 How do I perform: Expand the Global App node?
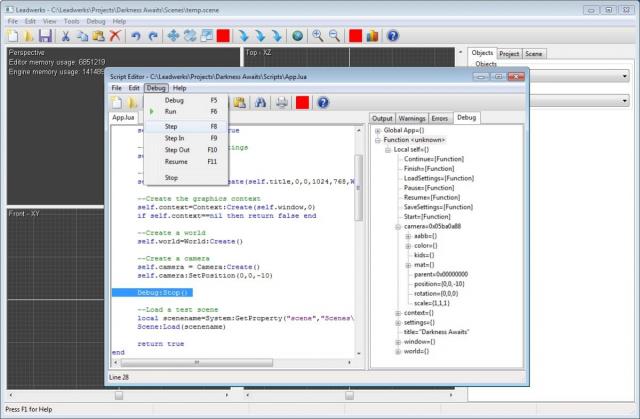(377, 131)
